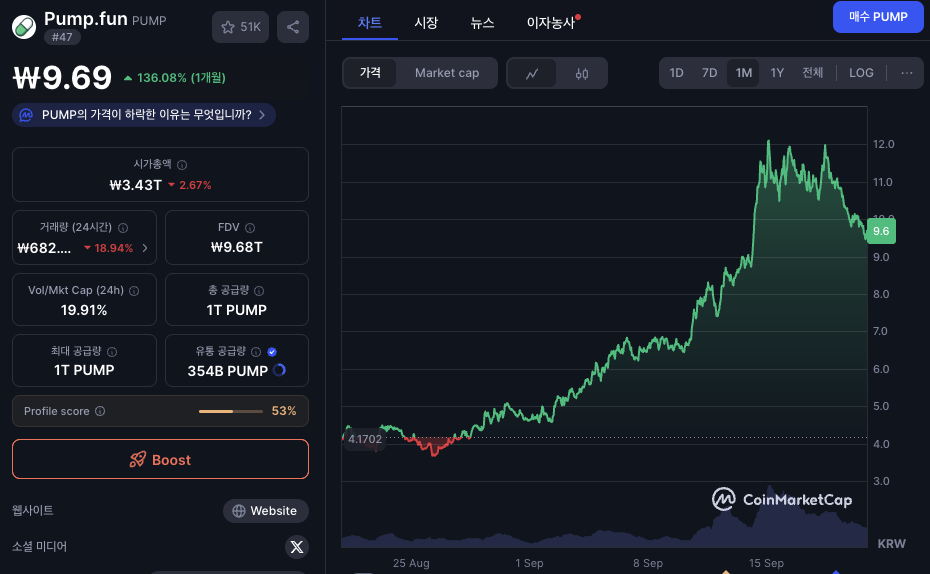This screenshot has width=930, height=574.
Task: Click the Boost button
Action: (x=160, y=460)
